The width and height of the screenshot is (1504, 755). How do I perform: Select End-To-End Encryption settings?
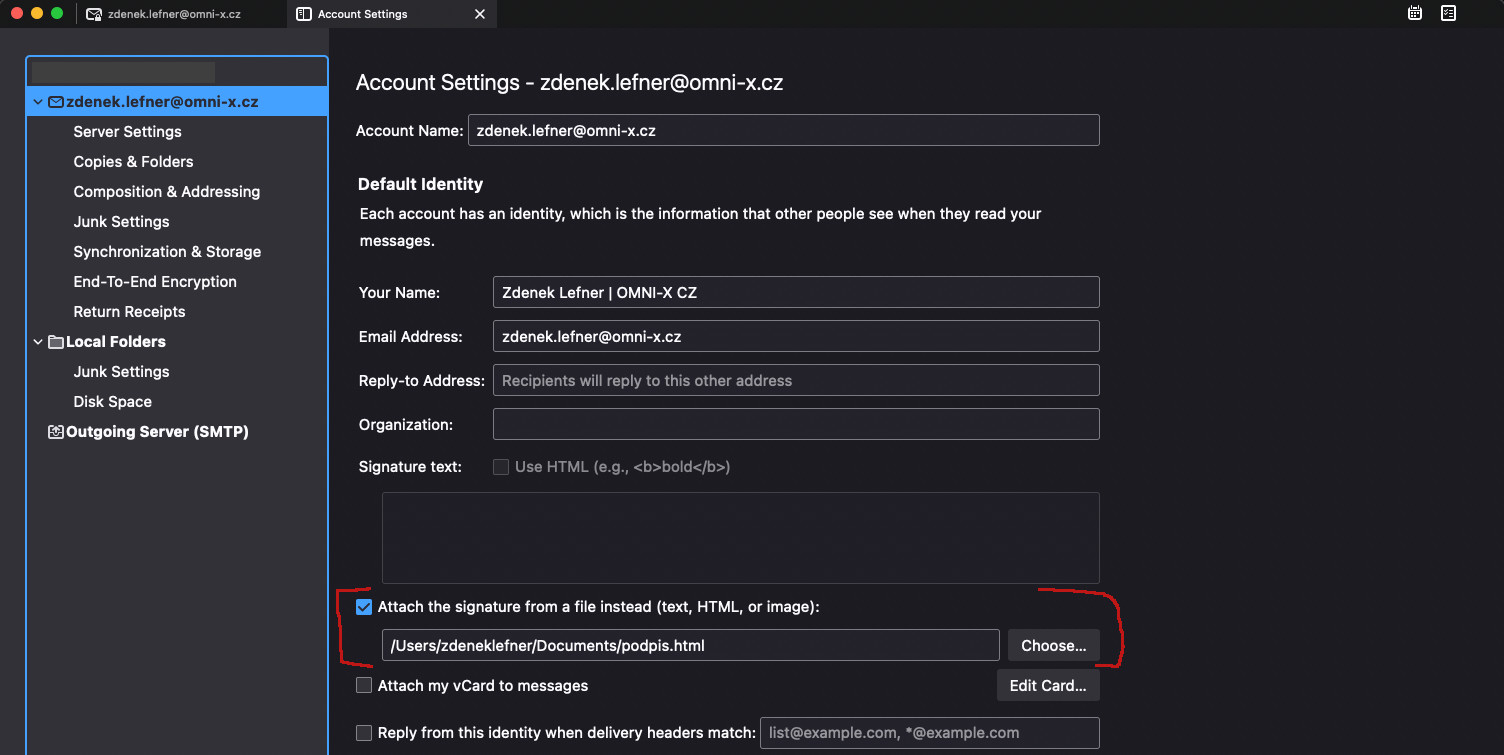click(155, 282)
